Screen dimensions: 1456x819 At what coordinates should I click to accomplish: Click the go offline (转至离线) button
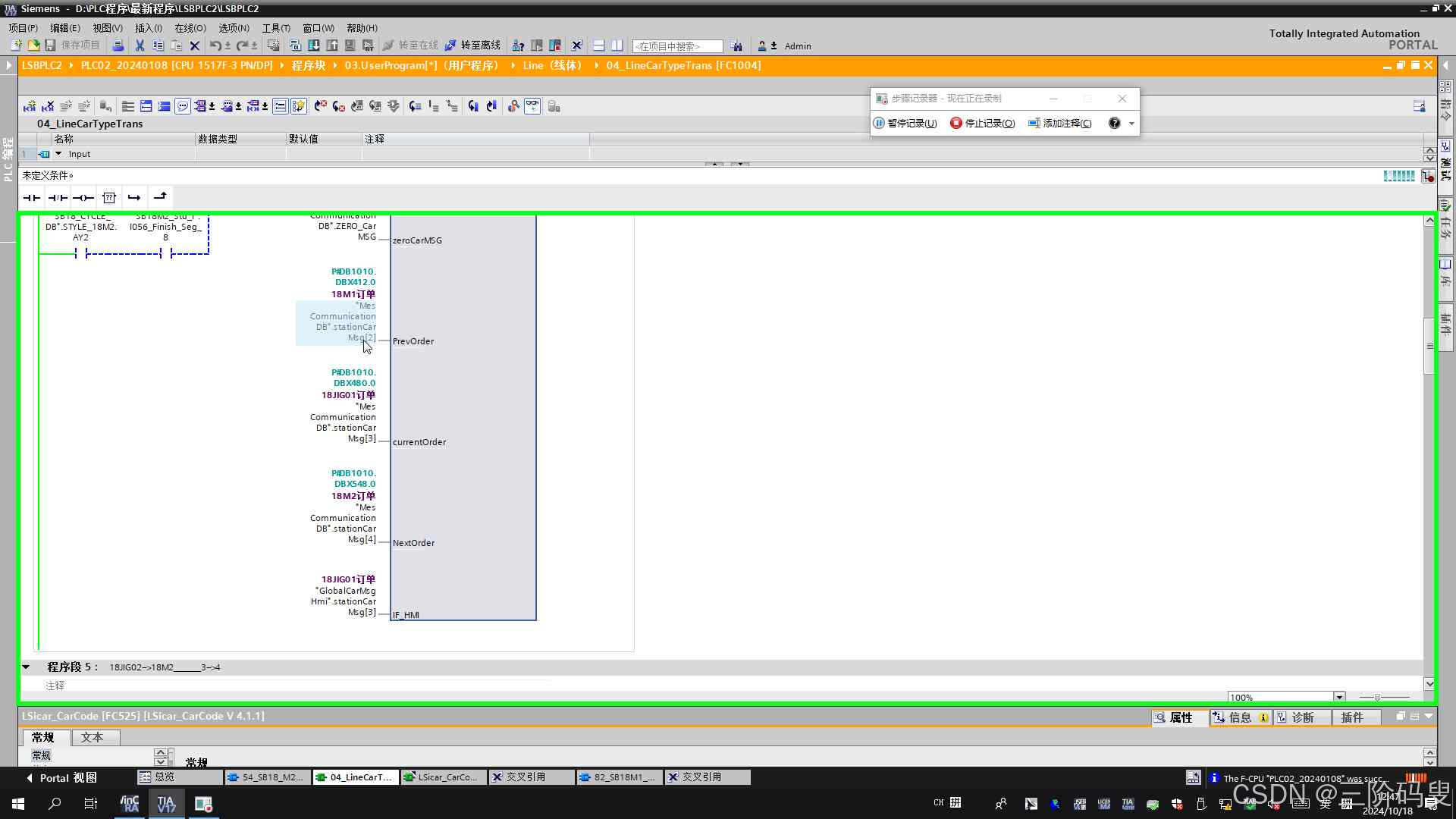(x=472, y=45)
